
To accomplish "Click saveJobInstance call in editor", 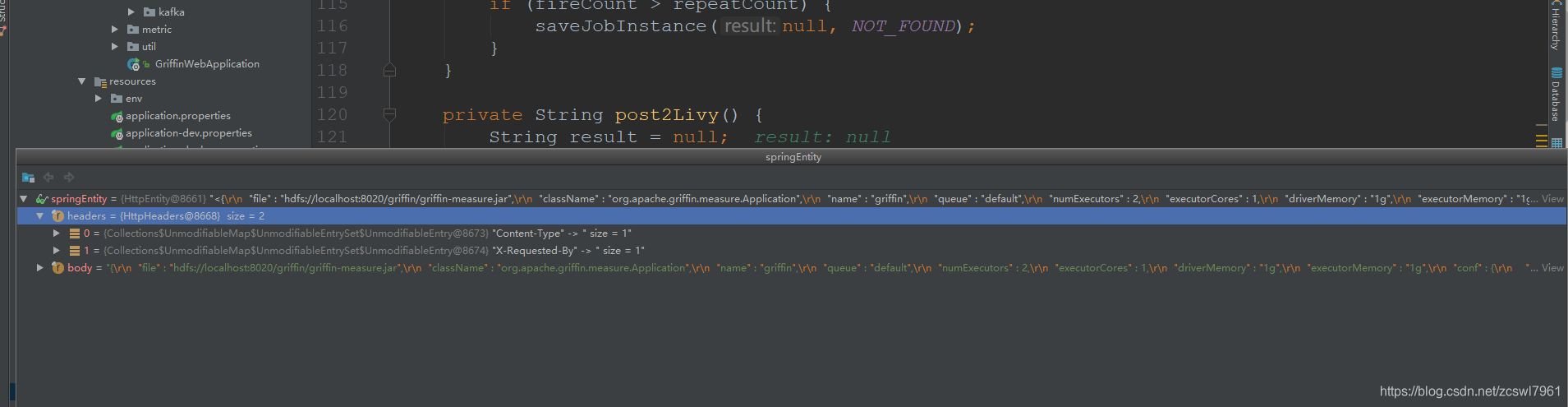I will point(620,25).
